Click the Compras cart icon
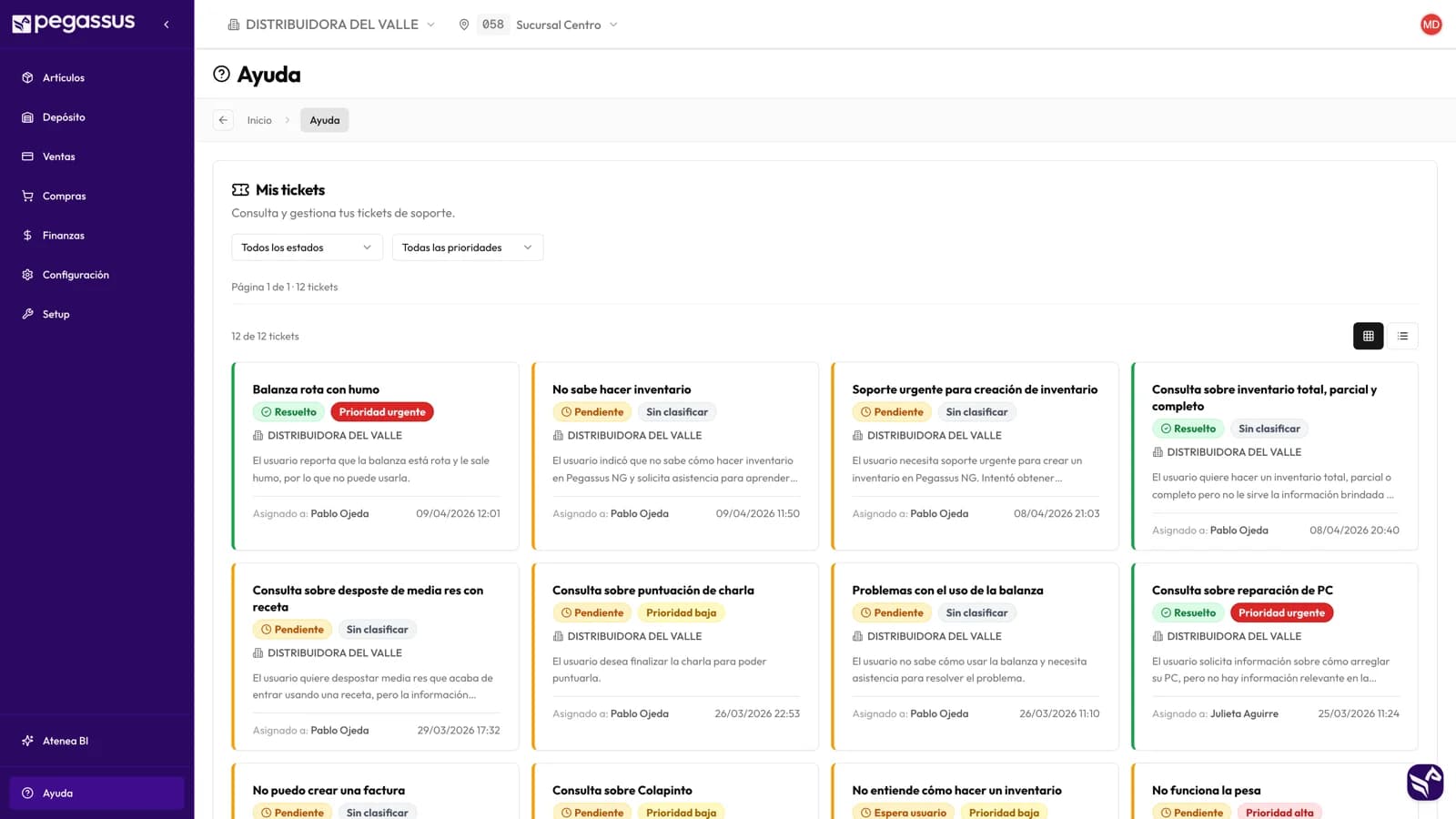The image size is (1456, 819). (x=27, y=196)
